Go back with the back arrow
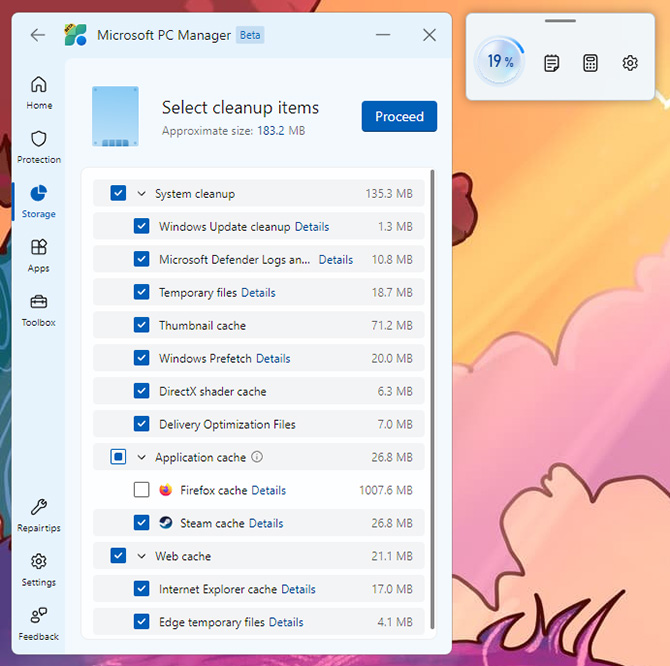 point(38,35)
